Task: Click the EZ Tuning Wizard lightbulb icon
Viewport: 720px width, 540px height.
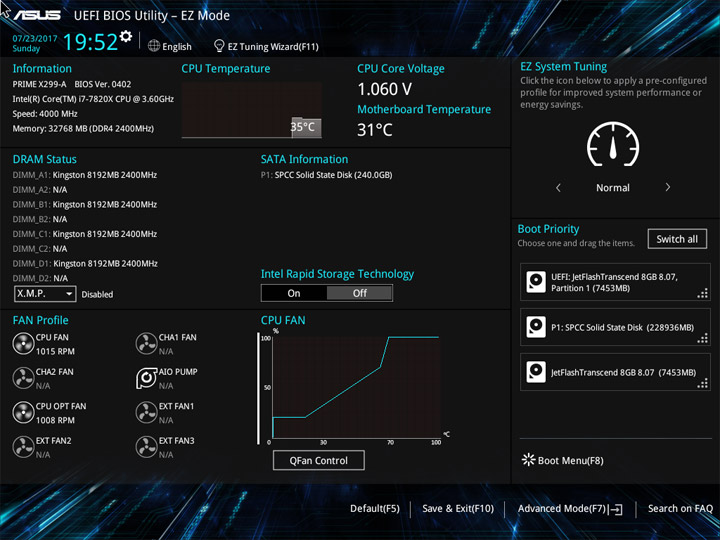Action: point(219,45)
